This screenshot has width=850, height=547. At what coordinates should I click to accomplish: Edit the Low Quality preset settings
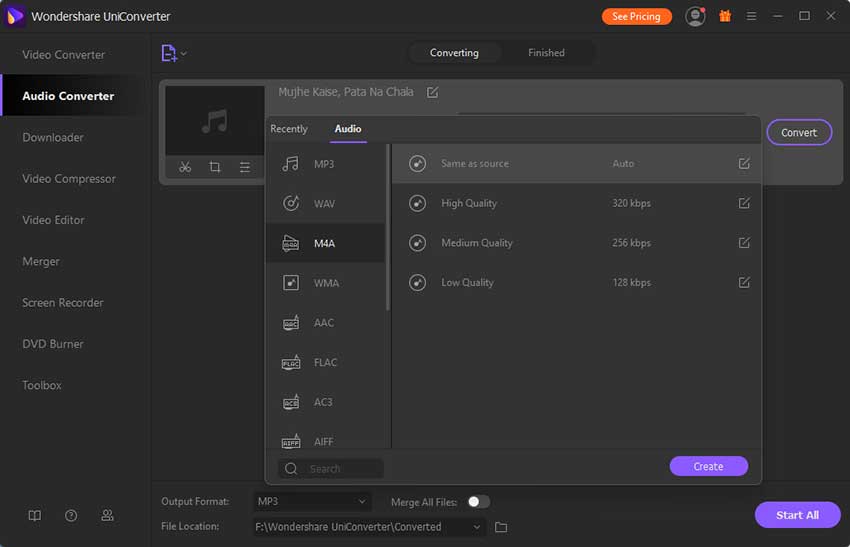744,282
